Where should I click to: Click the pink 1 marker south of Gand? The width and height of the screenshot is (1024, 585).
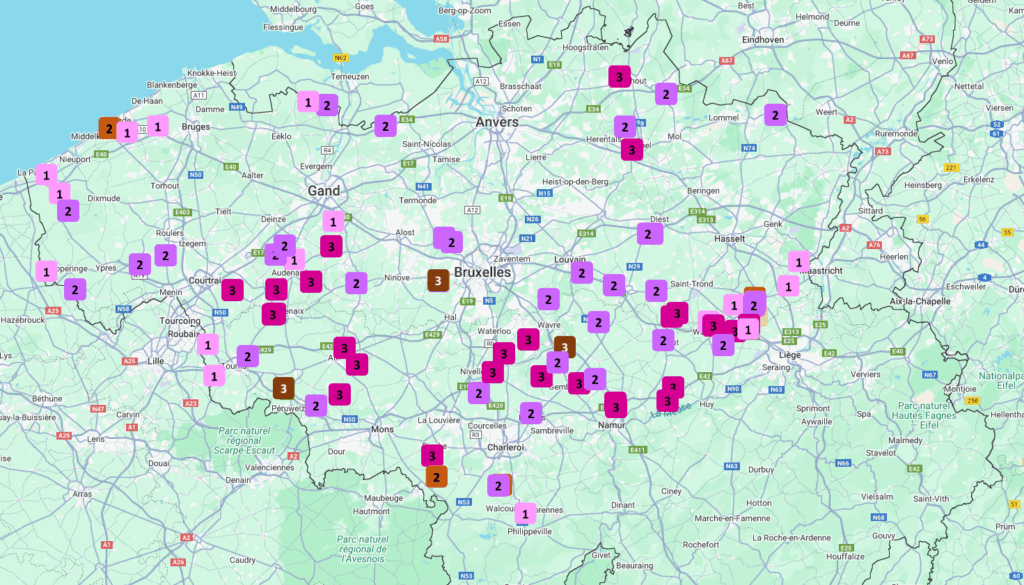coord(333,221)
